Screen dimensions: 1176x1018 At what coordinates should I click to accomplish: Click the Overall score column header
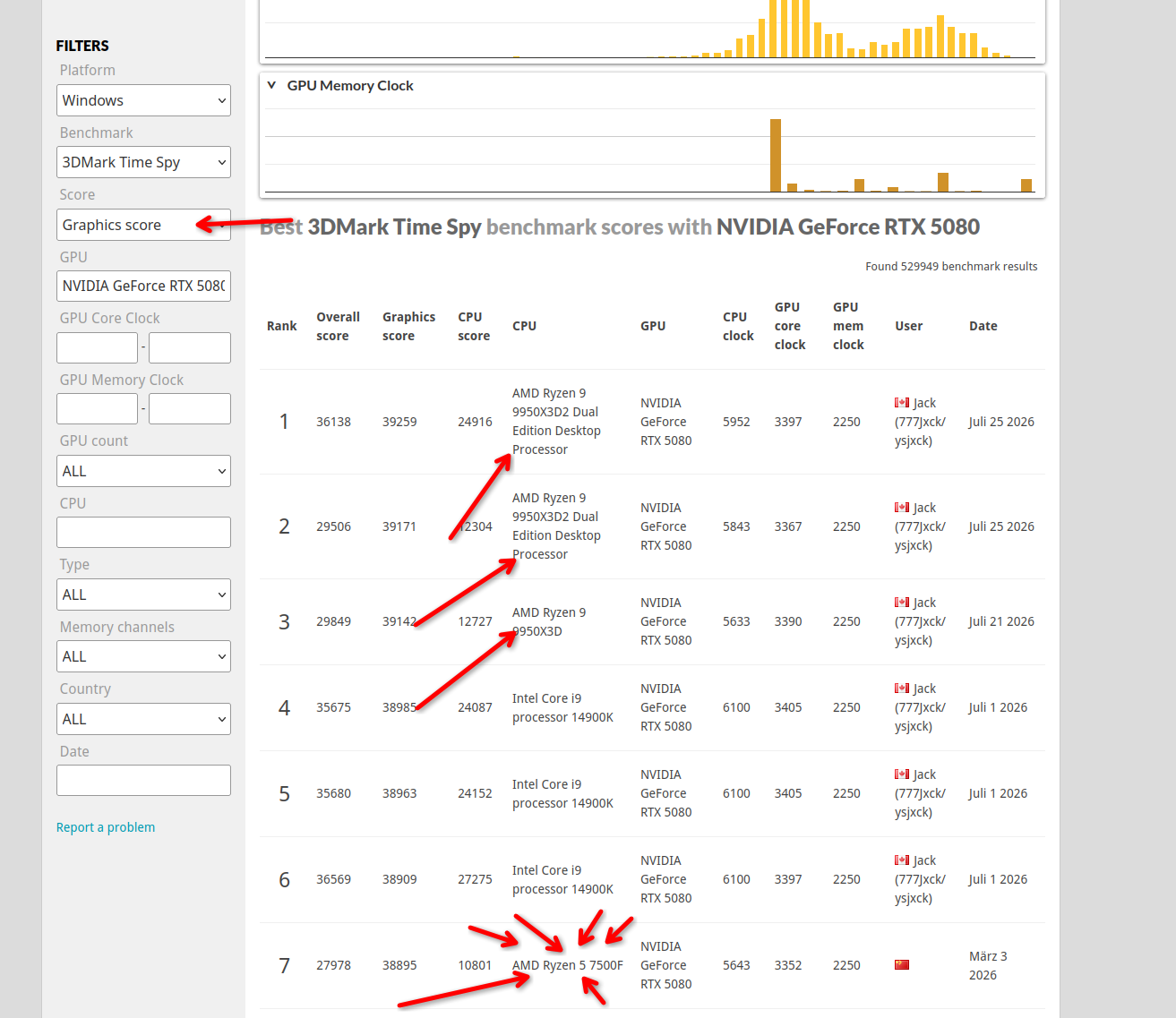pyautogui.click(x=338, y=326)
